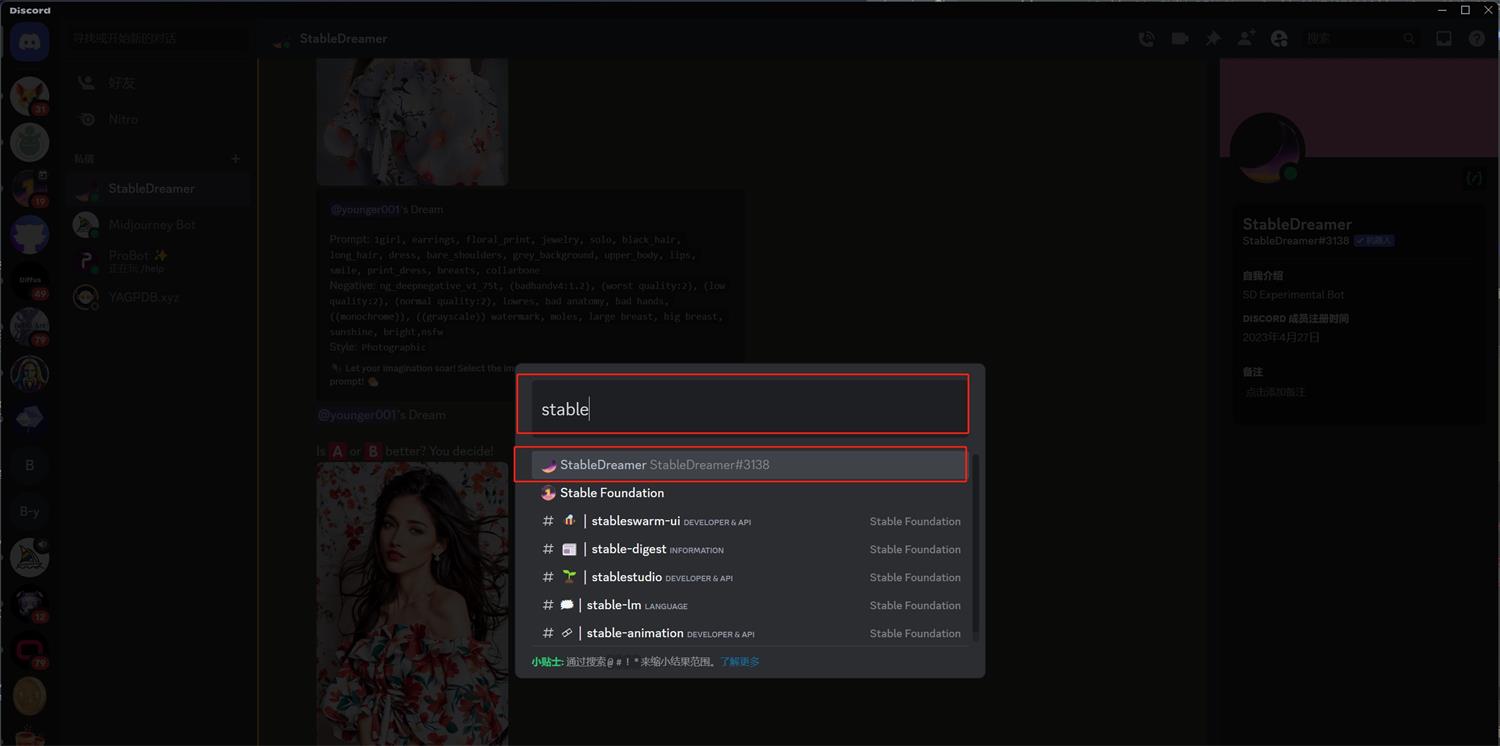This screenshot has width=1500, height=746.
Task: Show pinned messages via the pin icon
Action: point(1213,38)
